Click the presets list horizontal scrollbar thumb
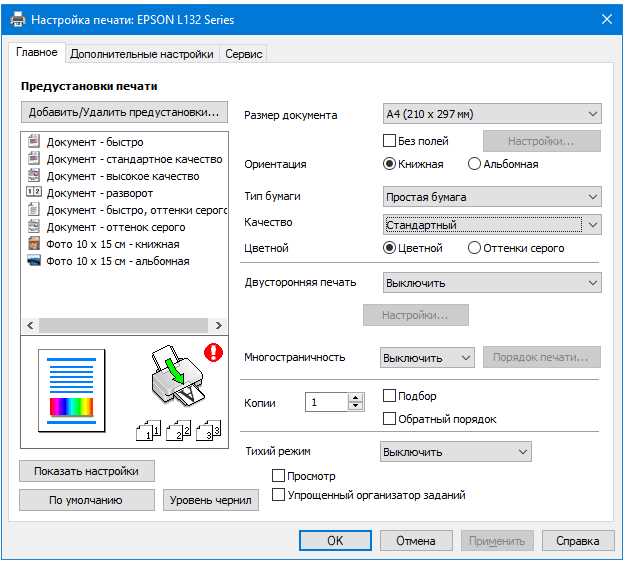 [123, 325]
